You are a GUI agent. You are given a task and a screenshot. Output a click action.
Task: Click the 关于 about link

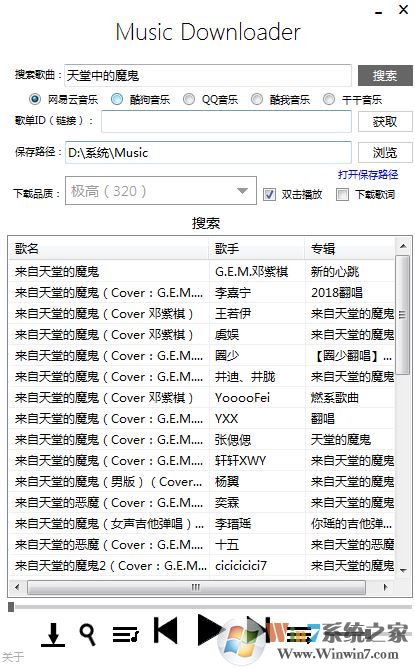pos(12,656)
